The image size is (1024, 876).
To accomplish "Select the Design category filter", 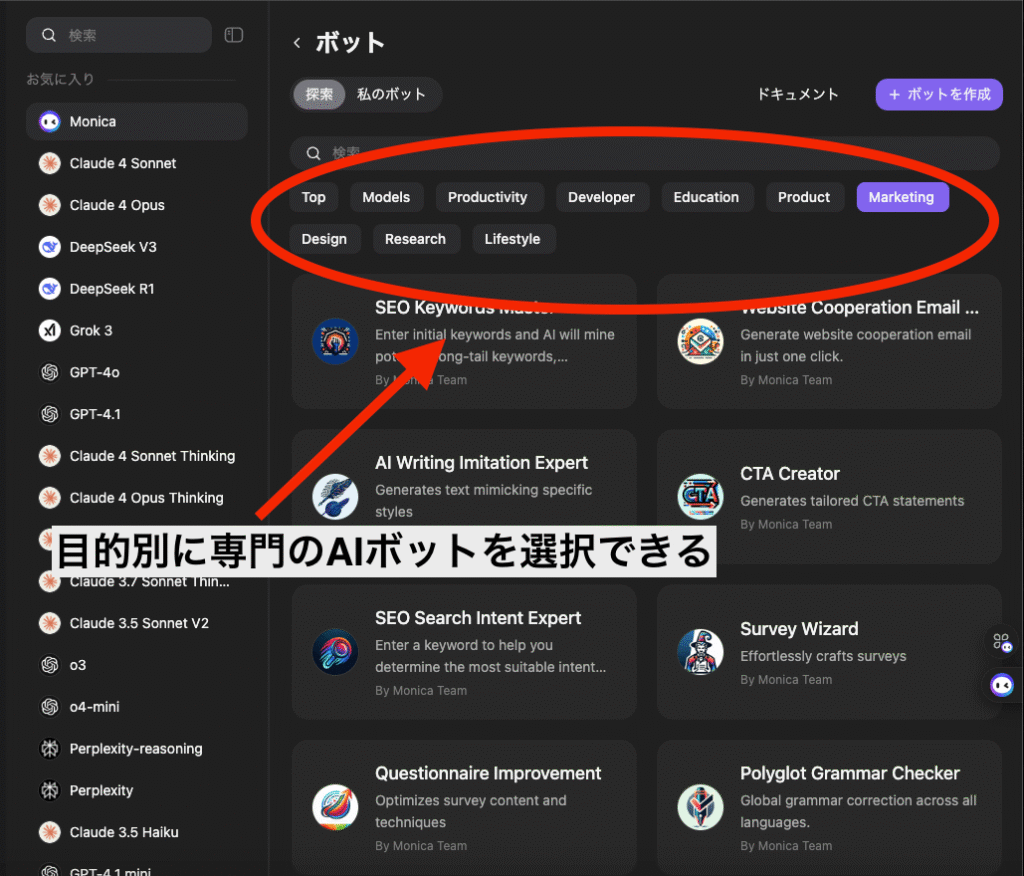I will click(x=325, y=239).
